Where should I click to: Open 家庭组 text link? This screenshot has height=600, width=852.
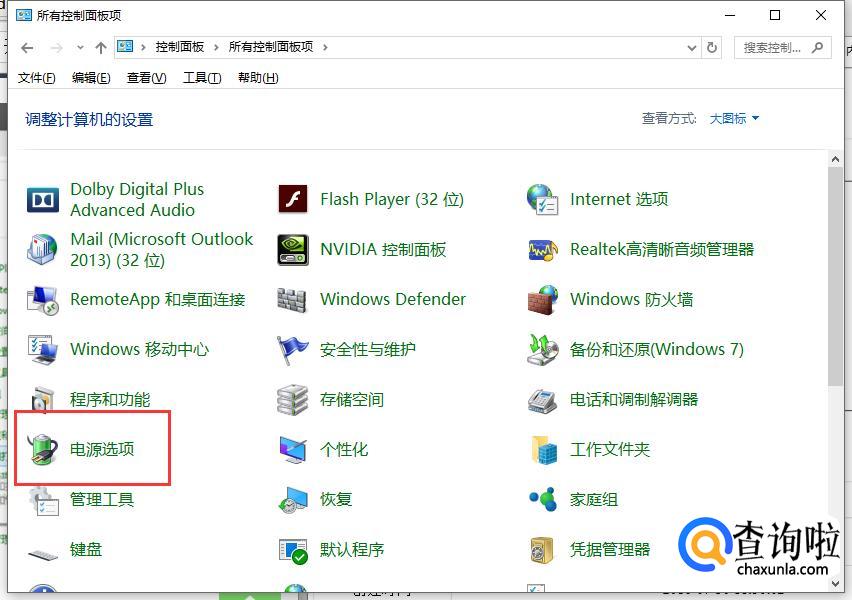pos(594,499)
